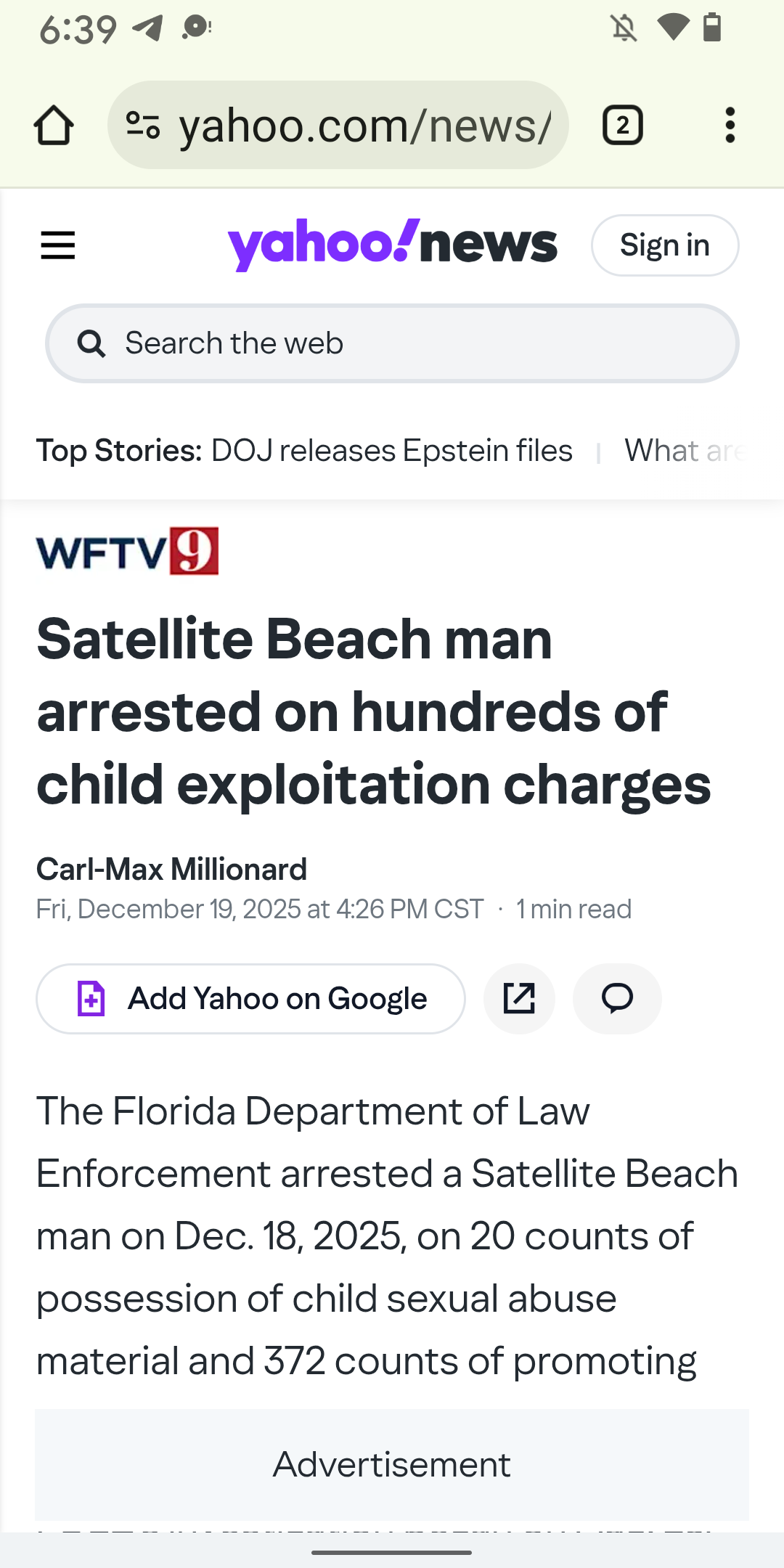Open site settings icon in address bar
Screen dimensions: 784x1568
(143, 126)
